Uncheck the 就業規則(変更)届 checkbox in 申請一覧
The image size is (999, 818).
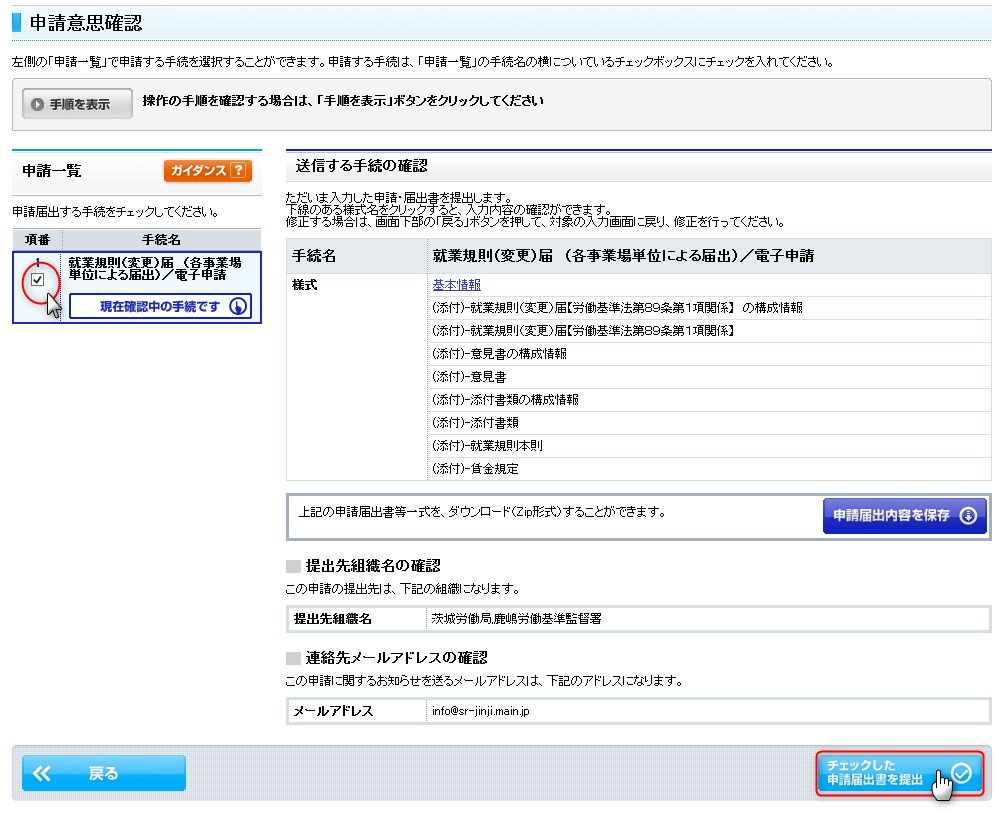pyautogui.click(x=37, y=281)
